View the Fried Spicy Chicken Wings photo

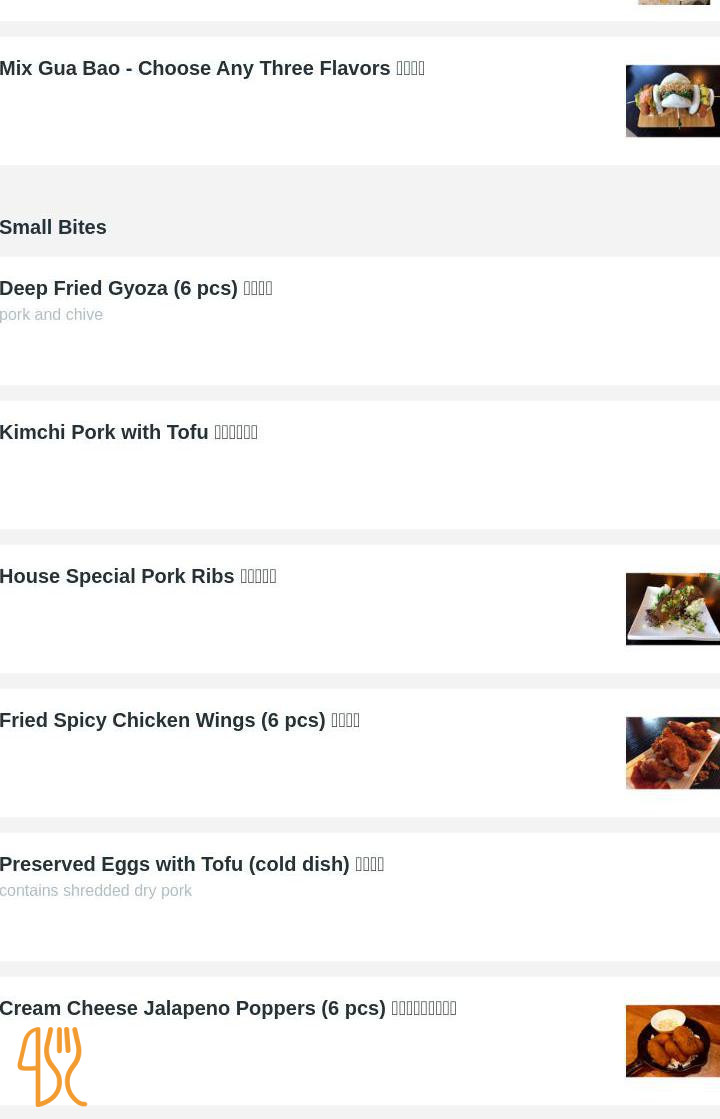(672, 752)
